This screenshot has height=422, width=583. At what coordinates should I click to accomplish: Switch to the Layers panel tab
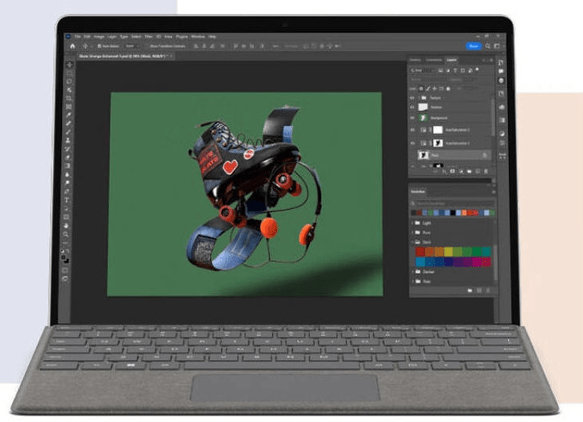click(452, 60)
